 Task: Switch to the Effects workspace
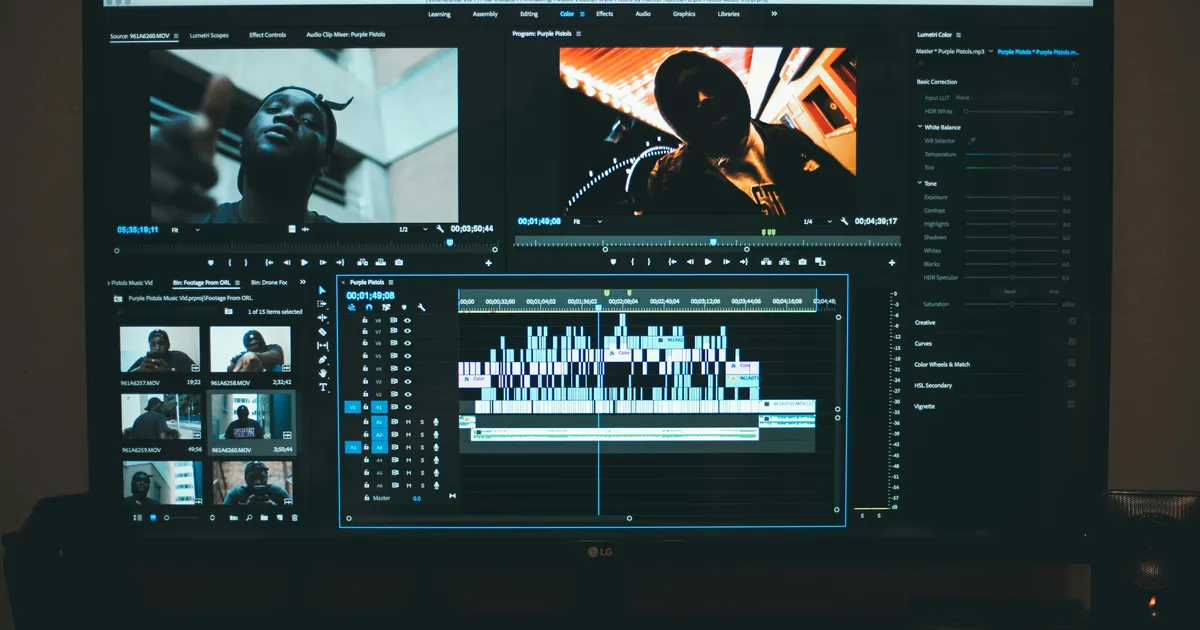[604, 14]
